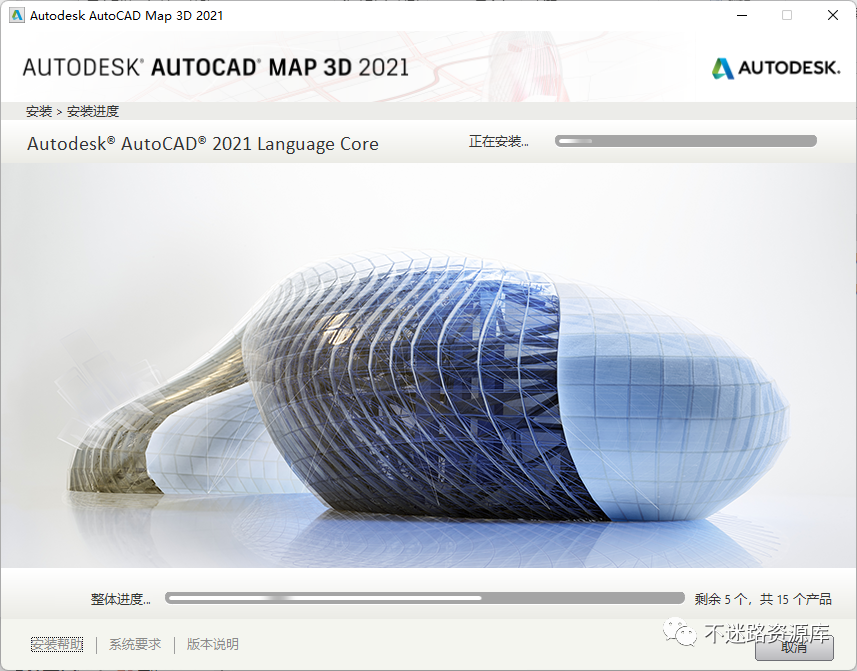
Task: Click the 安装 > 安装进度 breadcrumb text
Action: 72,111
